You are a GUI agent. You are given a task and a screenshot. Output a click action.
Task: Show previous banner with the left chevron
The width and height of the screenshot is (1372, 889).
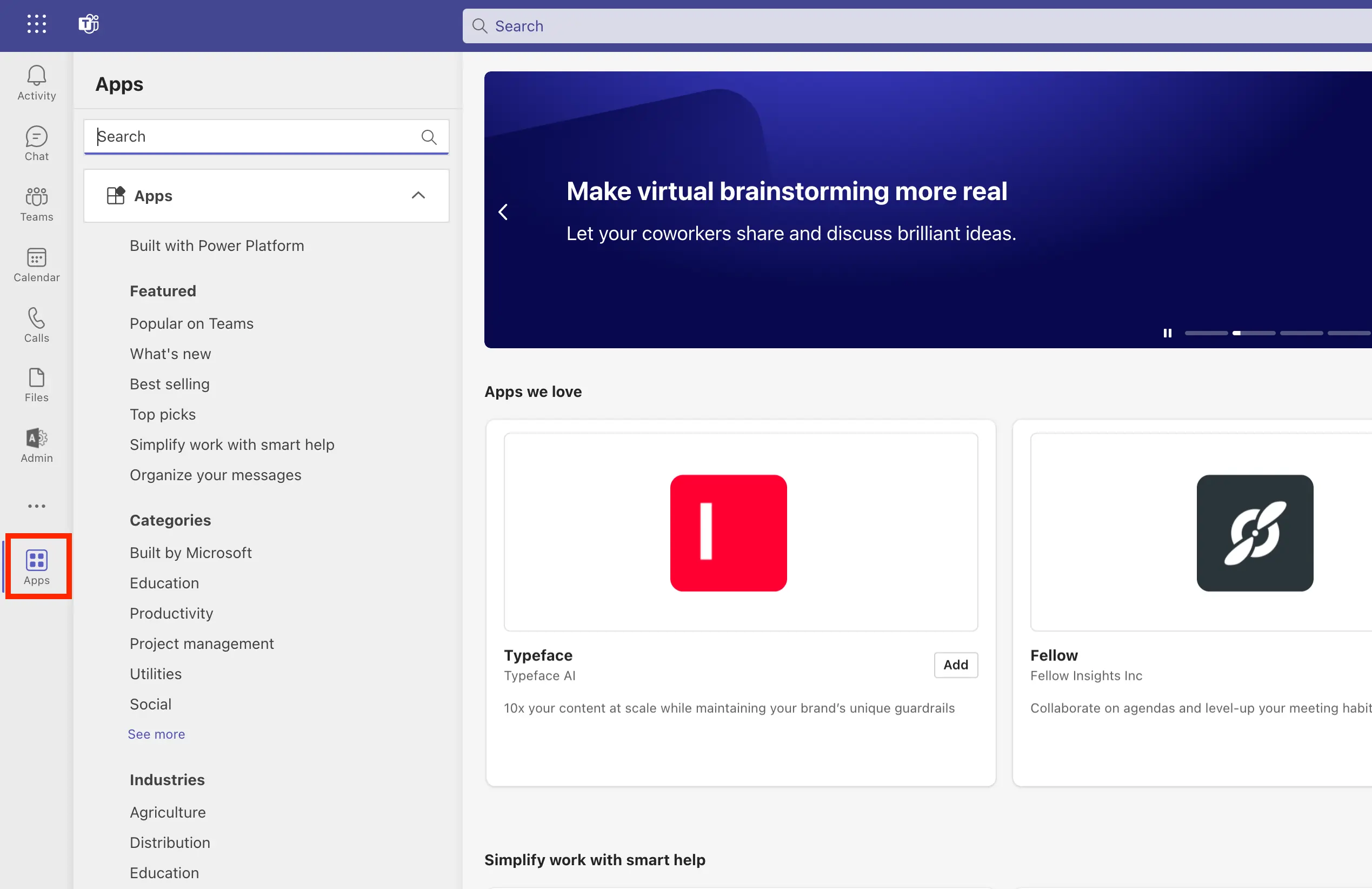pyautogui.click(x=502, y=211)
